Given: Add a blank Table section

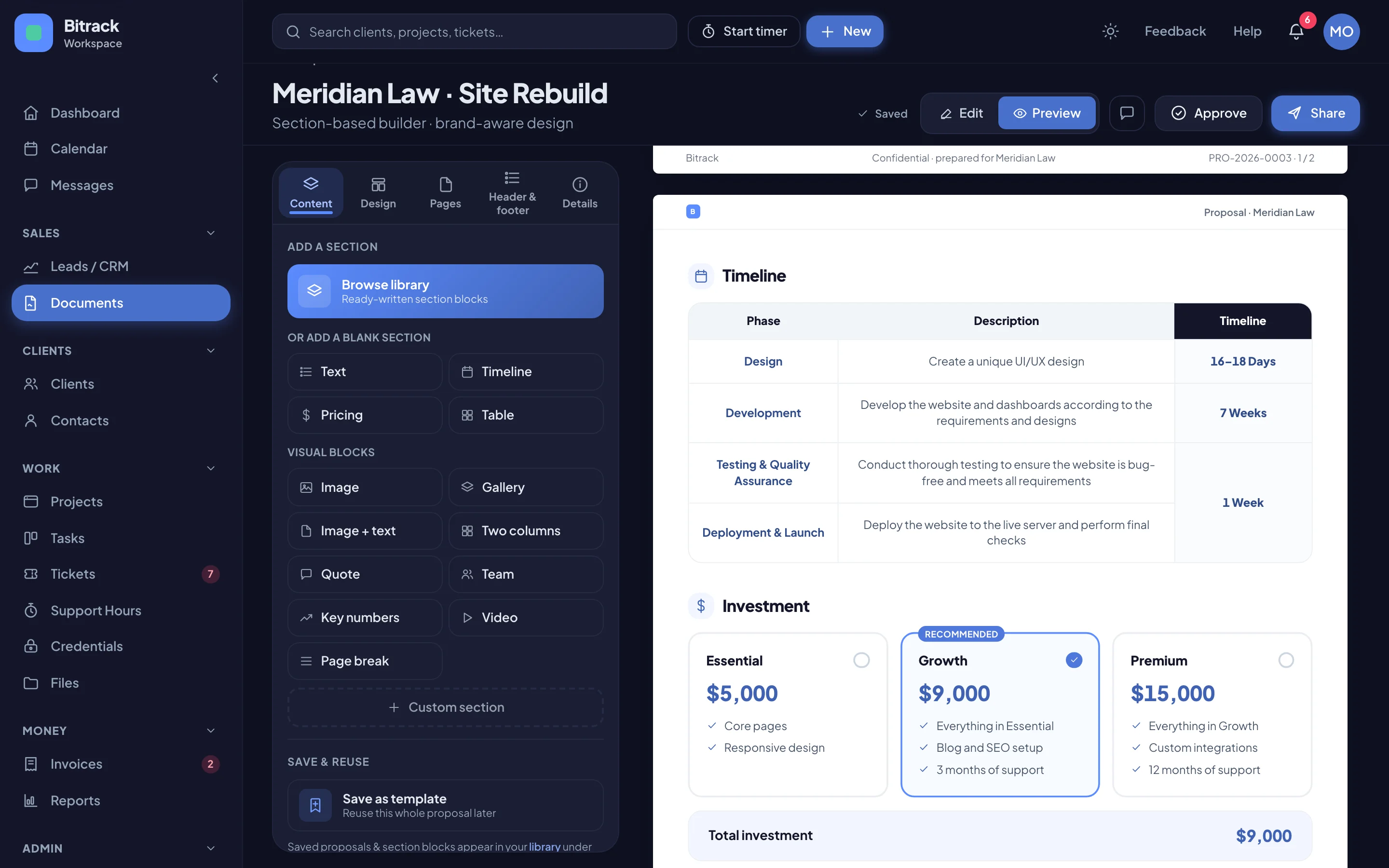Looking at the screenshot, I should (x=526, y=415).
